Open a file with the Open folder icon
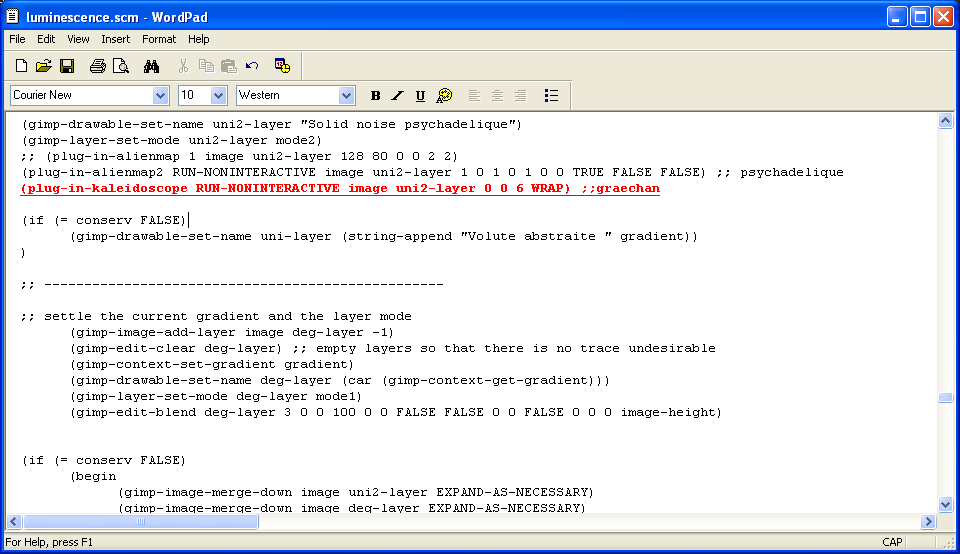The image size is (960, 554). click(43, 66)
